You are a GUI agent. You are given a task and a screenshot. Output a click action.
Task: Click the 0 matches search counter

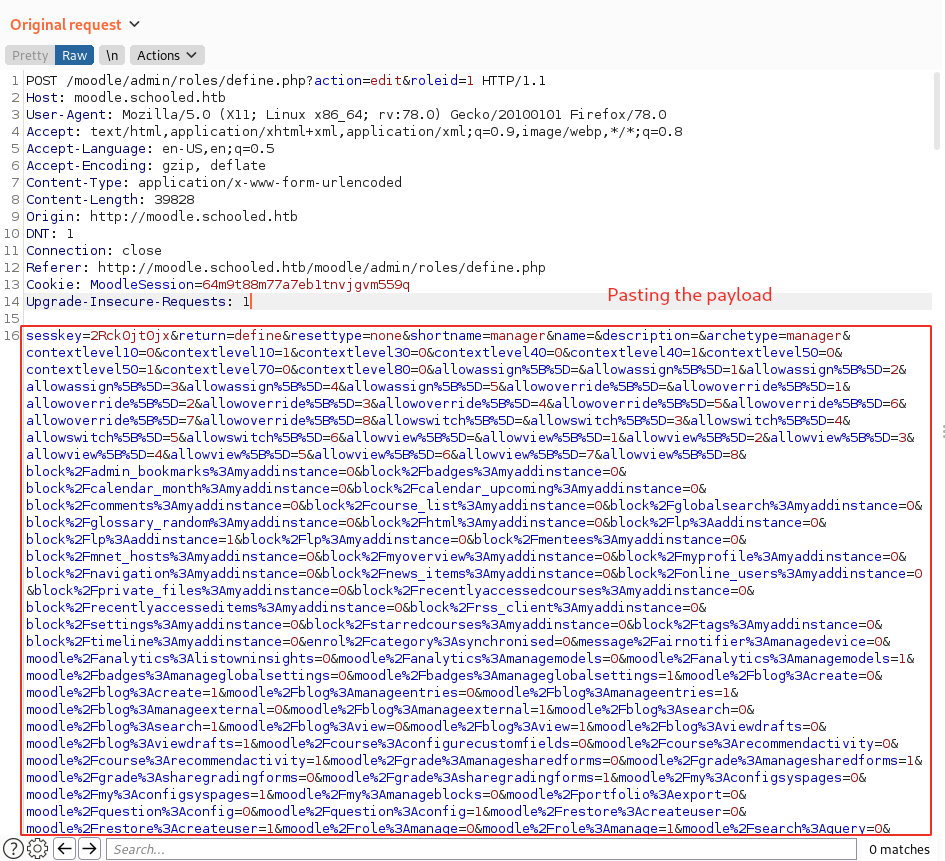899,849
